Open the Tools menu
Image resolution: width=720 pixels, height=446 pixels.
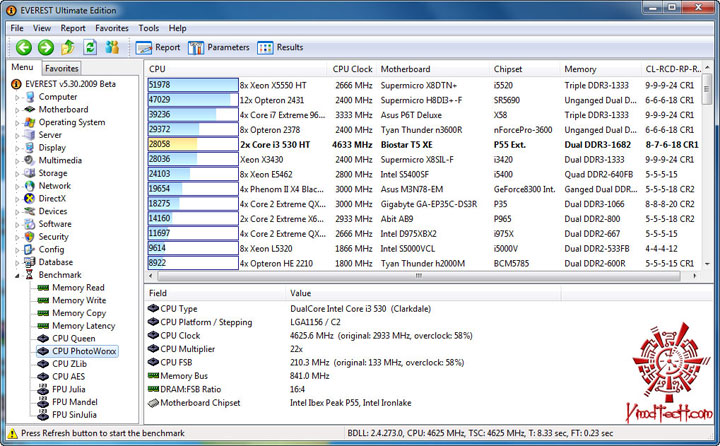tap(149, 28)
